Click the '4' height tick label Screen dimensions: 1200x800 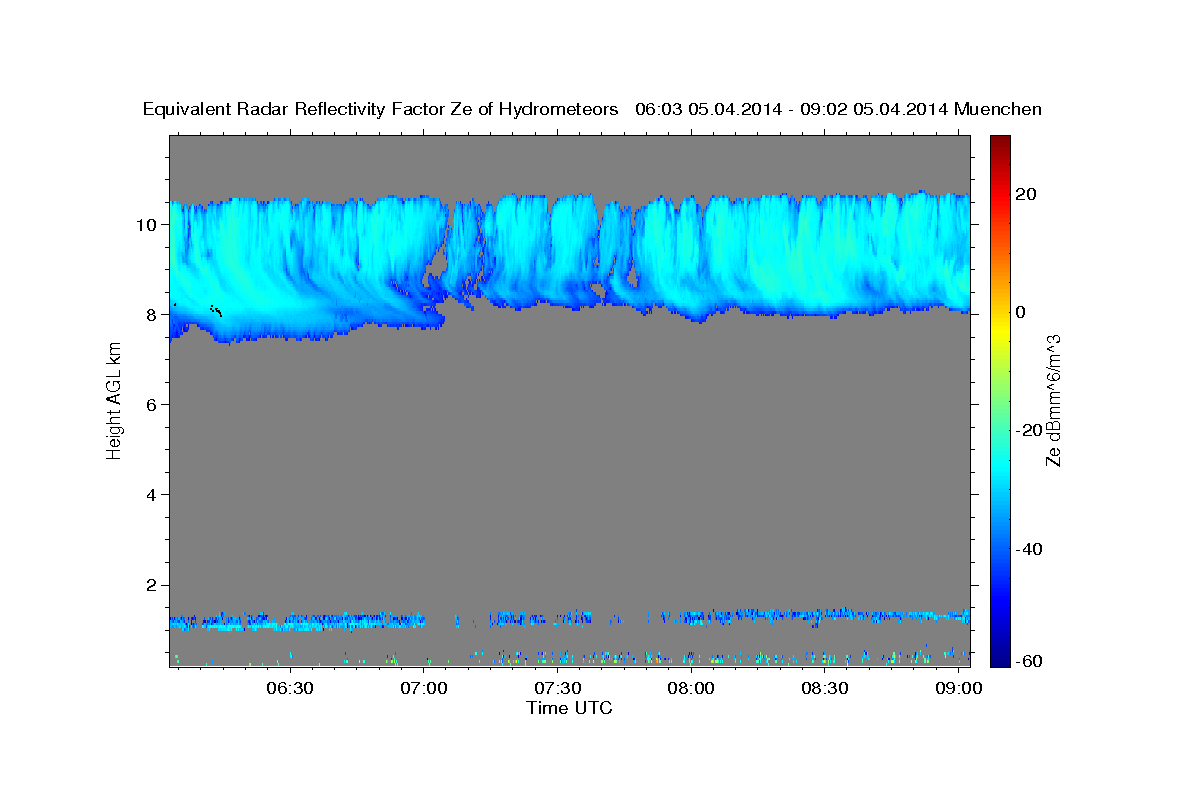[153, 494]
